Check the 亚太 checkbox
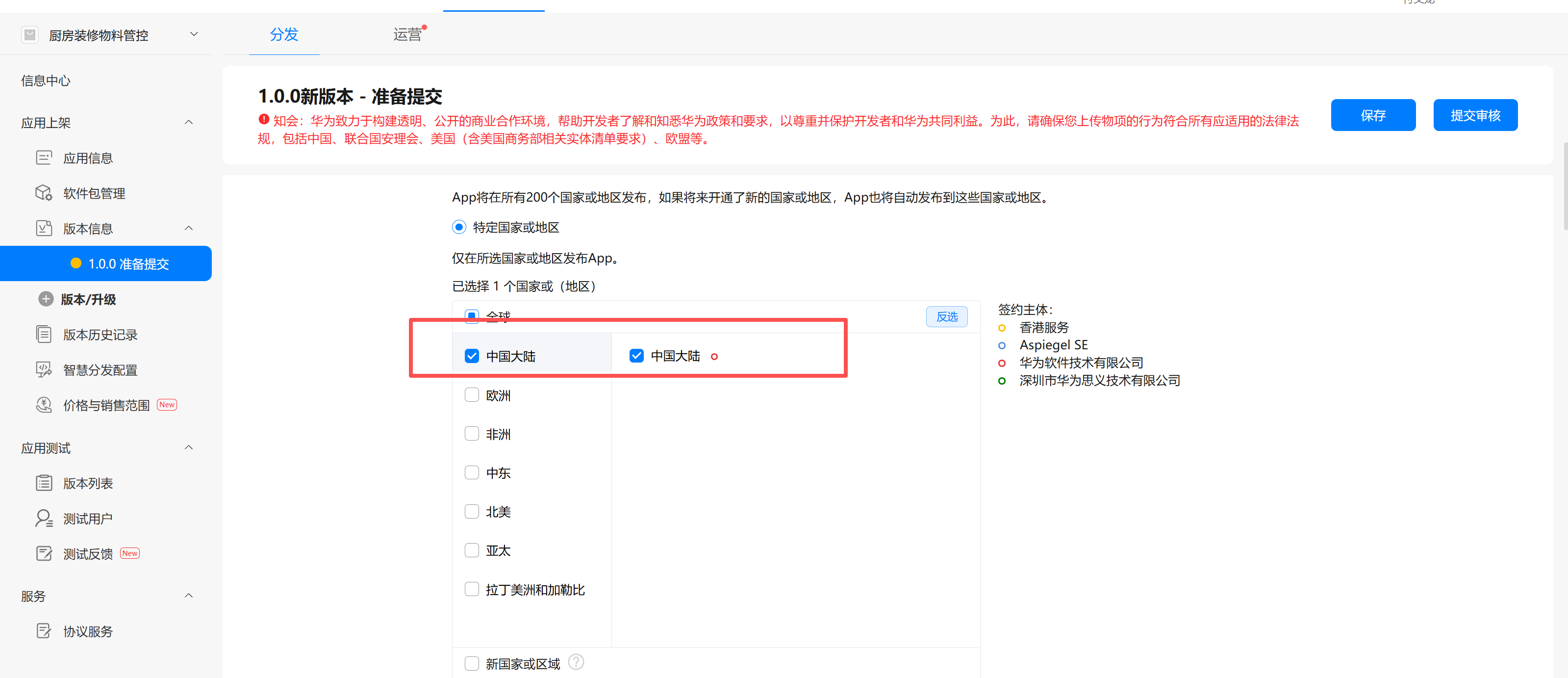Viewport: 1568px width, 678px height. 472,550
